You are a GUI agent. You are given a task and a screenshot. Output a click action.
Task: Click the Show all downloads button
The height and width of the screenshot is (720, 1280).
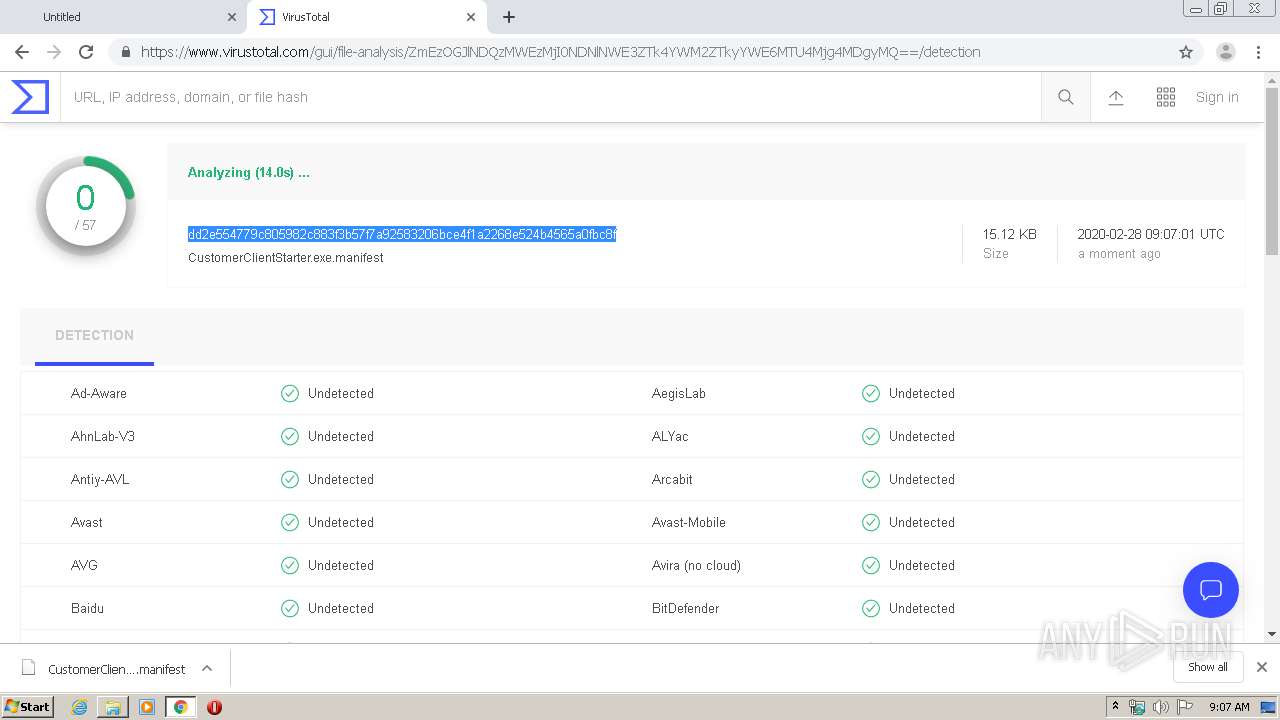tap(1208, 667)
